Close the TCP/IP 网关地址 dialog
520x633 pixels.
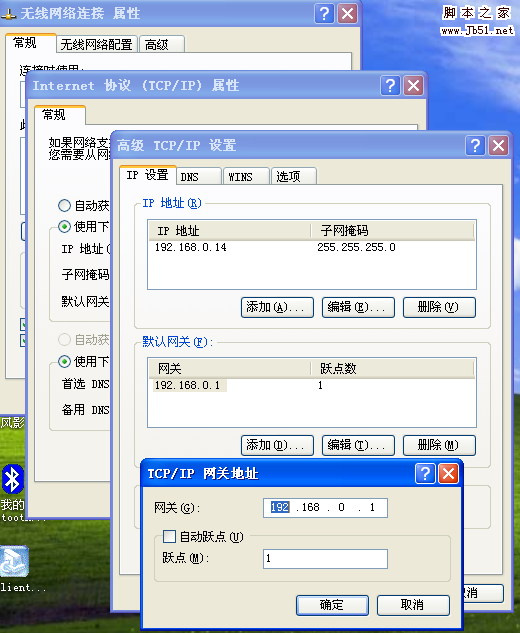click(449, 474)
